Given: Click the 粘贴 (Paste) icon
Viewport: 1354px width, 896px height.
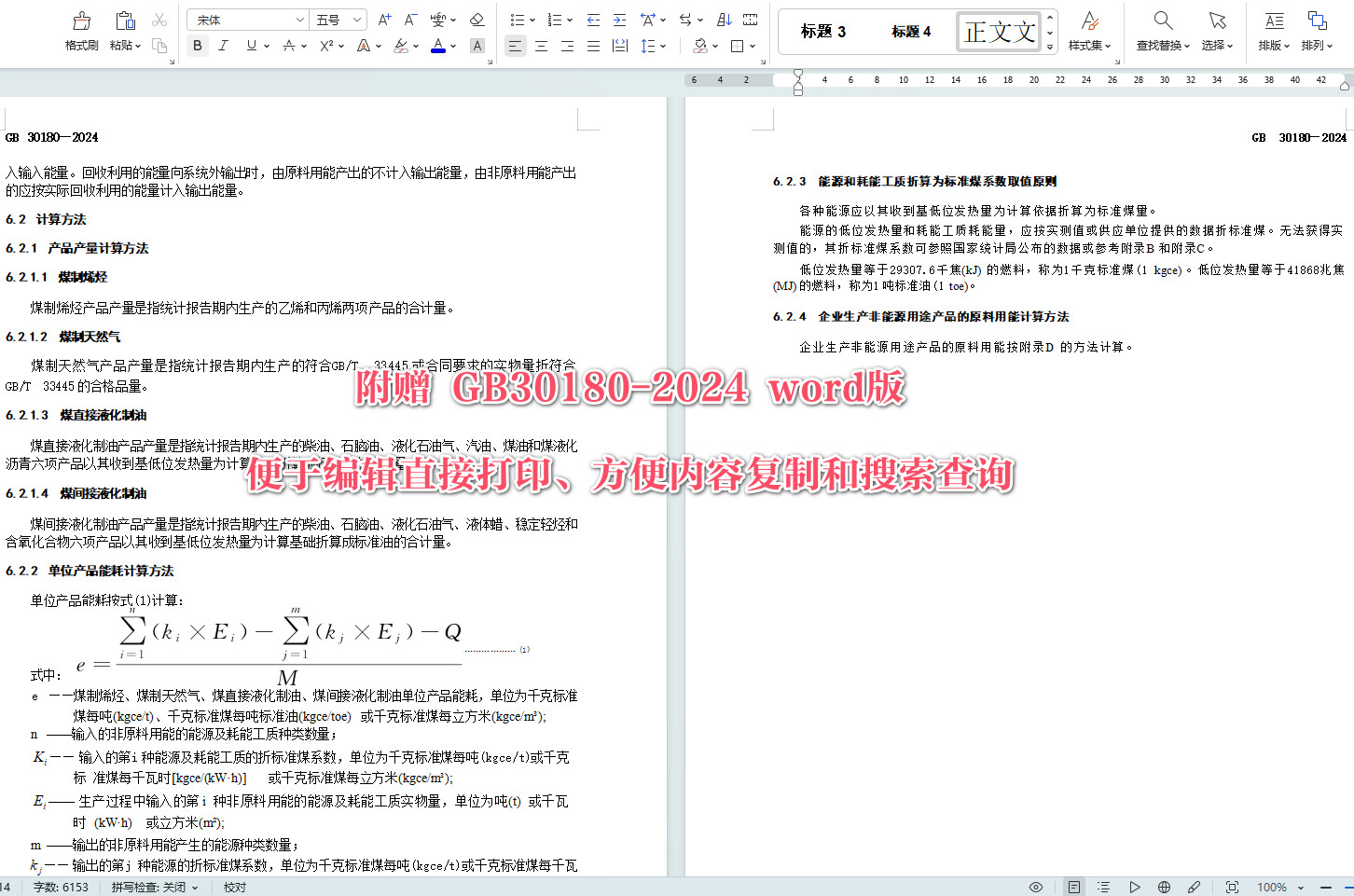Looking at the screenshot, I should point(124,28).
